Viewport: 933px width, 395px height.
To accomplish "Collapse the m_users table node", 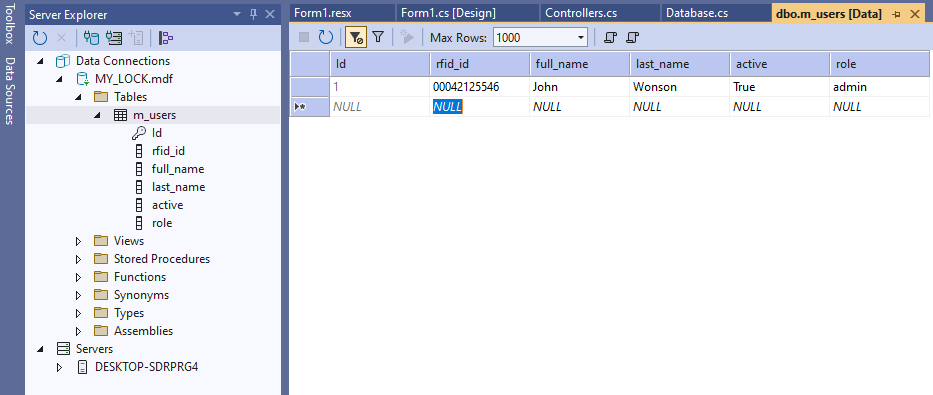I will pos(97,115).
